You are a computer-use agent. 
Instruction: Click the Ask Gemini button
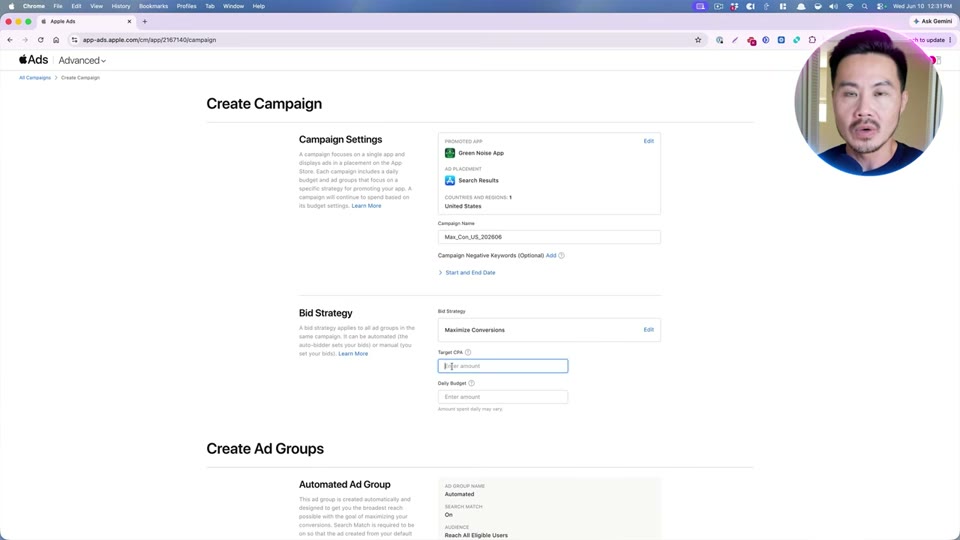click(932, 21)
